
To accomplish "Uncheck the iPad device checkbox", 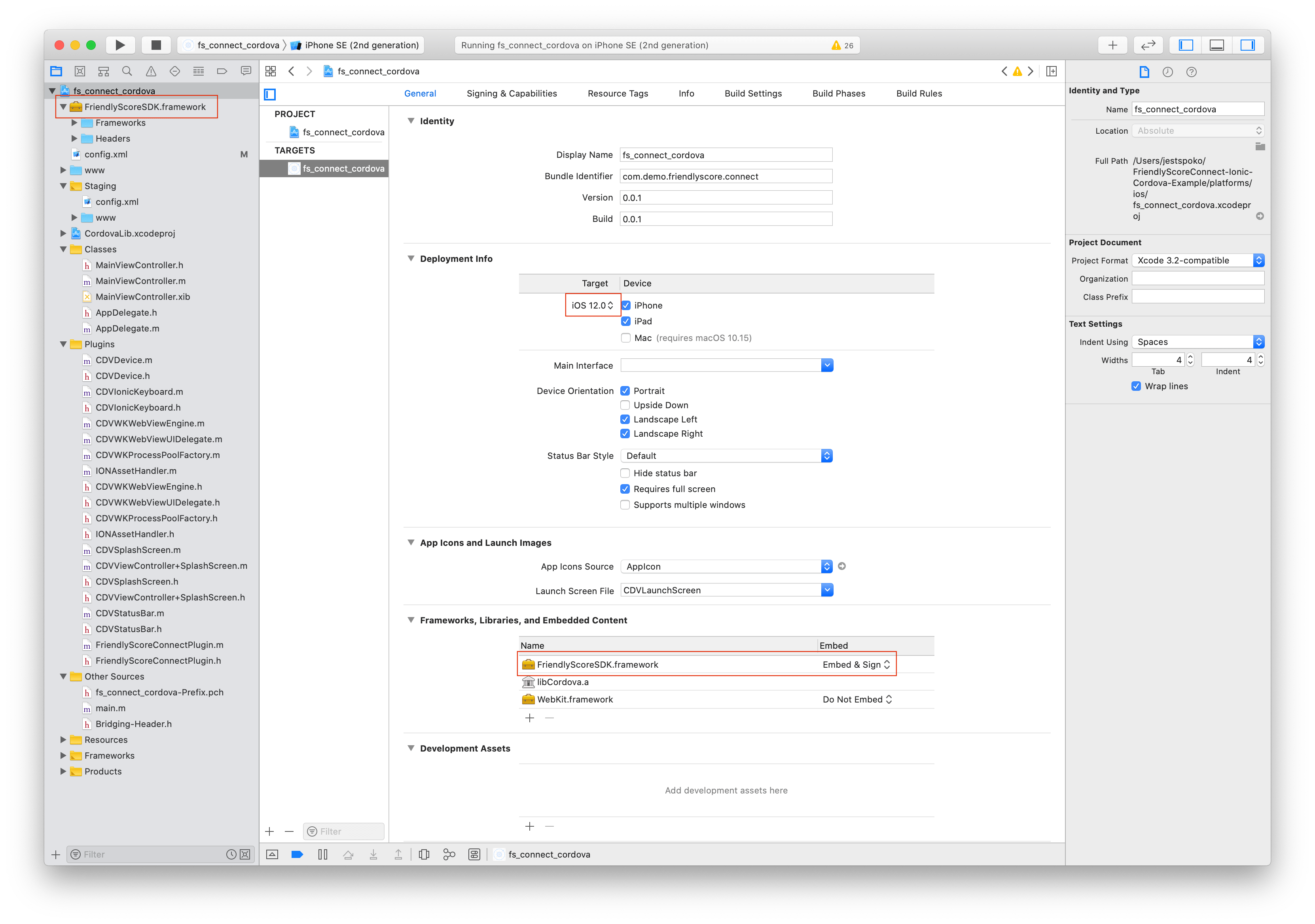I will [625, 321].
